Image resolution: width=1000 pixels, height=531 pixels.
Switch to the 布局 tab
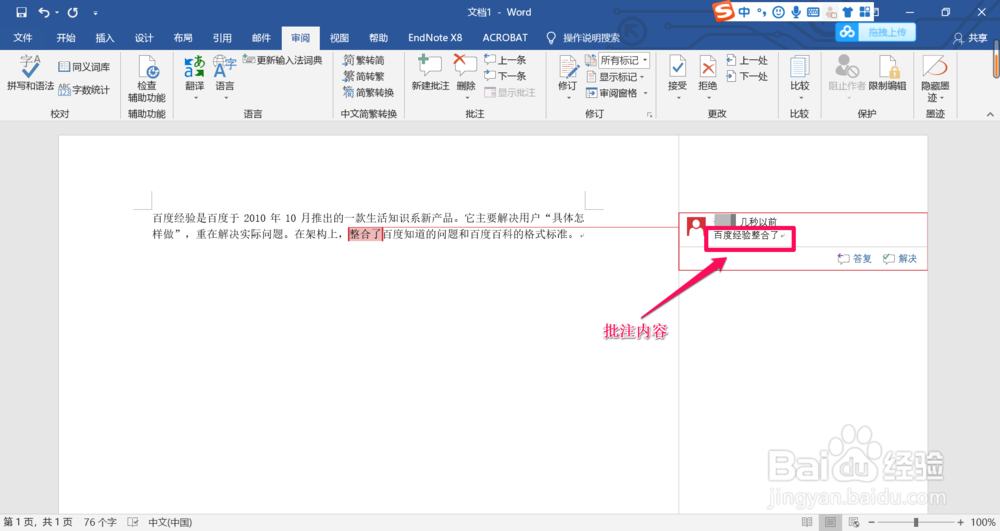click(x=183, y=38)
